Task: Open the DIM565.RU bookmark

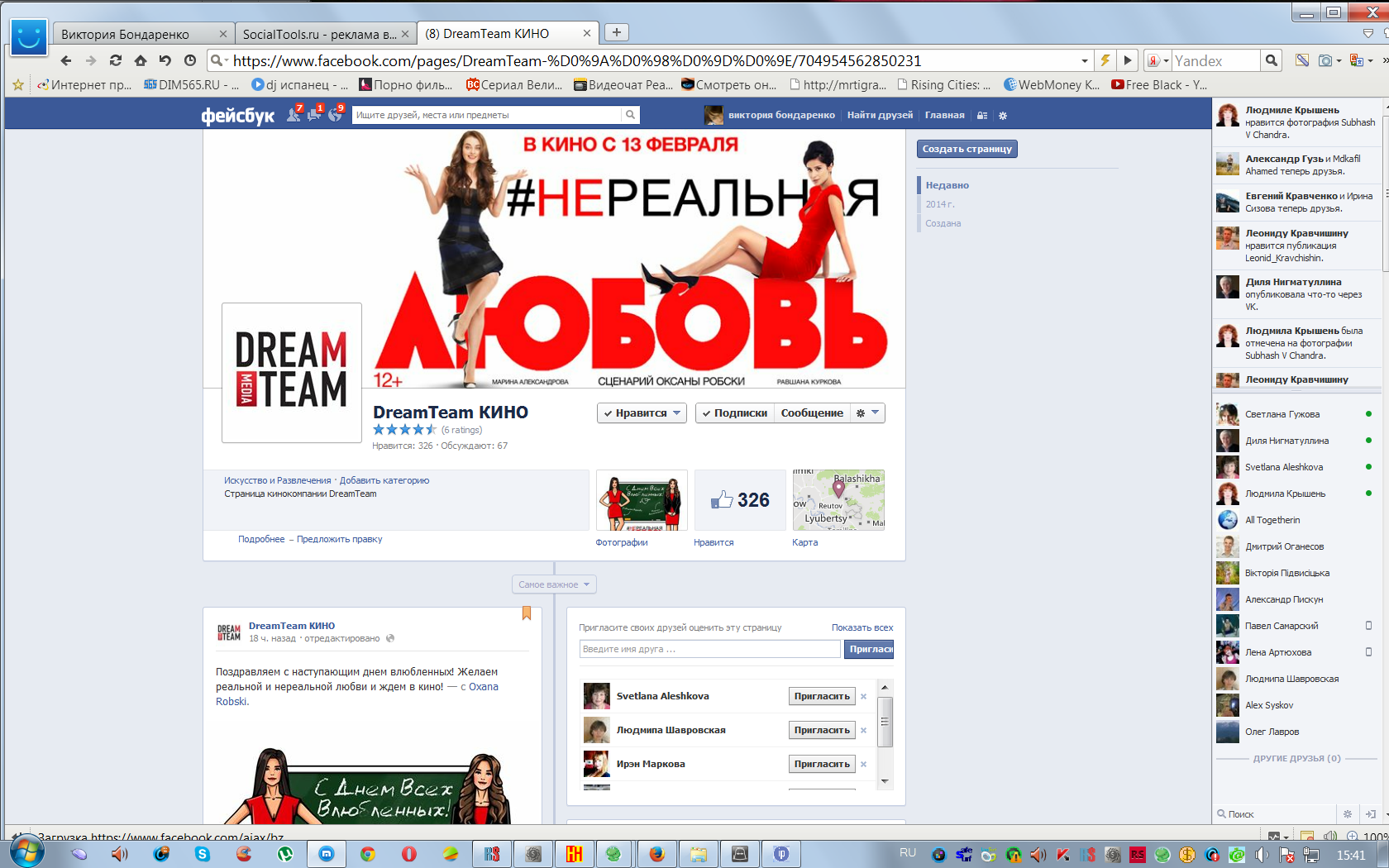Action: click(x=191, y=84)
